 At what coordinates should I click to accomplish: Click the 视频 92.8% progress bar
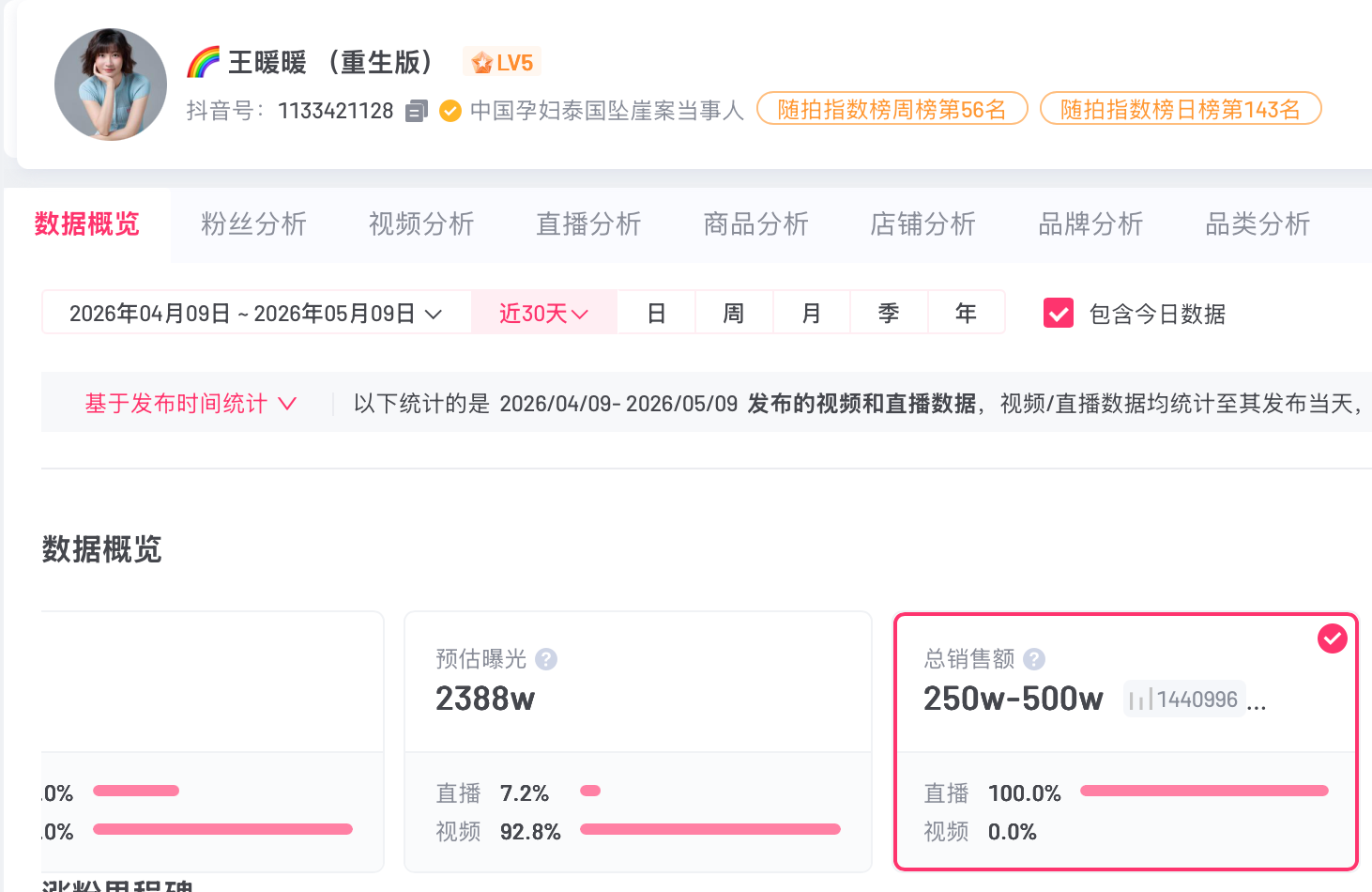[x=710, y=829]
